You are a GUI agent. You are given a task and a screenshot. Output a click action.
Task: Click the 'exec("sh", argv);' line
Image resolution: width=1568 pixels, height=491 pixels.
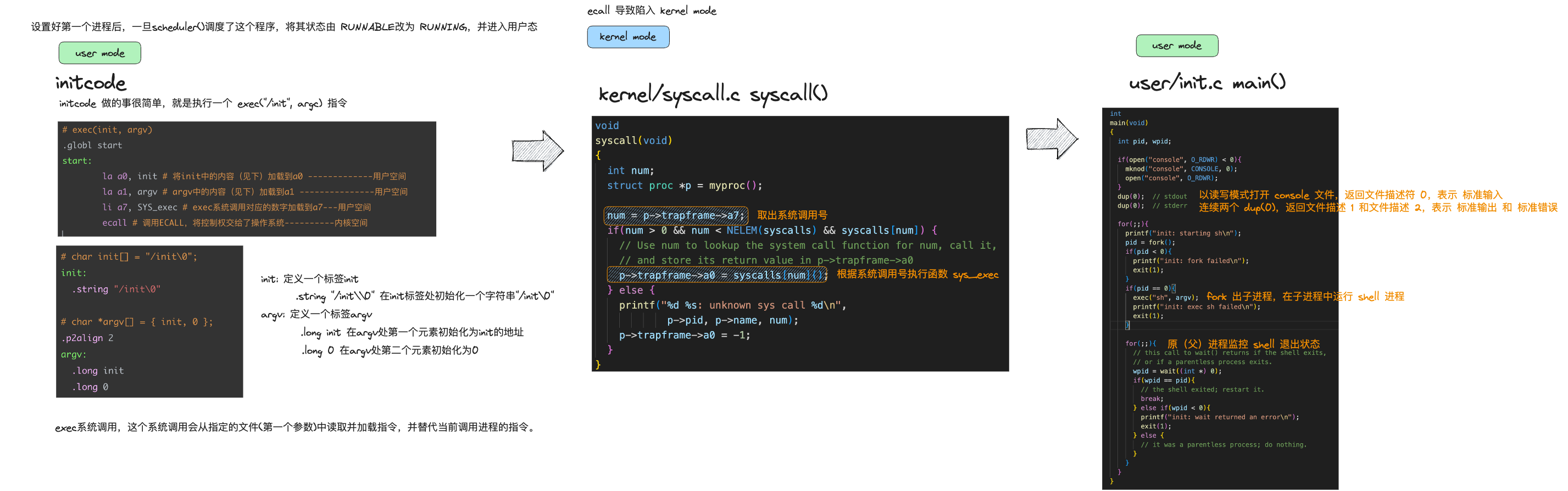pos(1165,298)
